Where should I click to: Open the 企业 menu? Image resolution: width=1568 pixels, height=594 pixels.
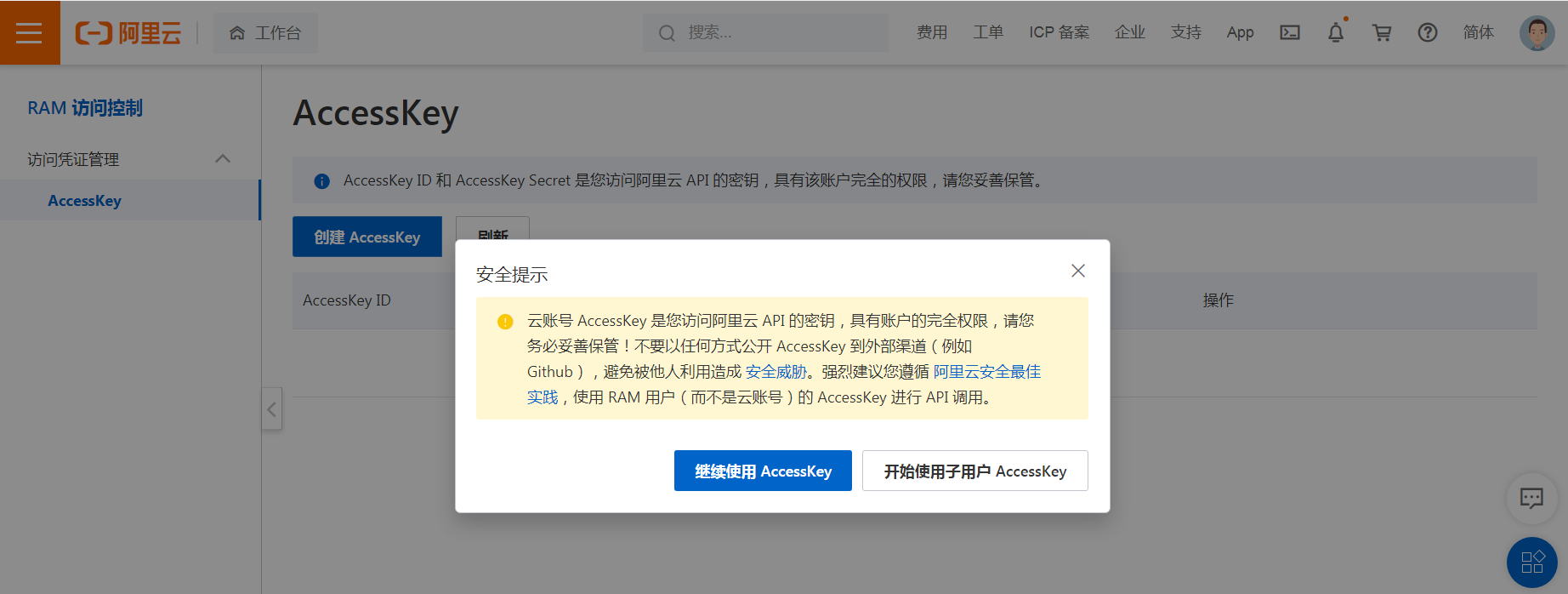[x=1130, y=32]
